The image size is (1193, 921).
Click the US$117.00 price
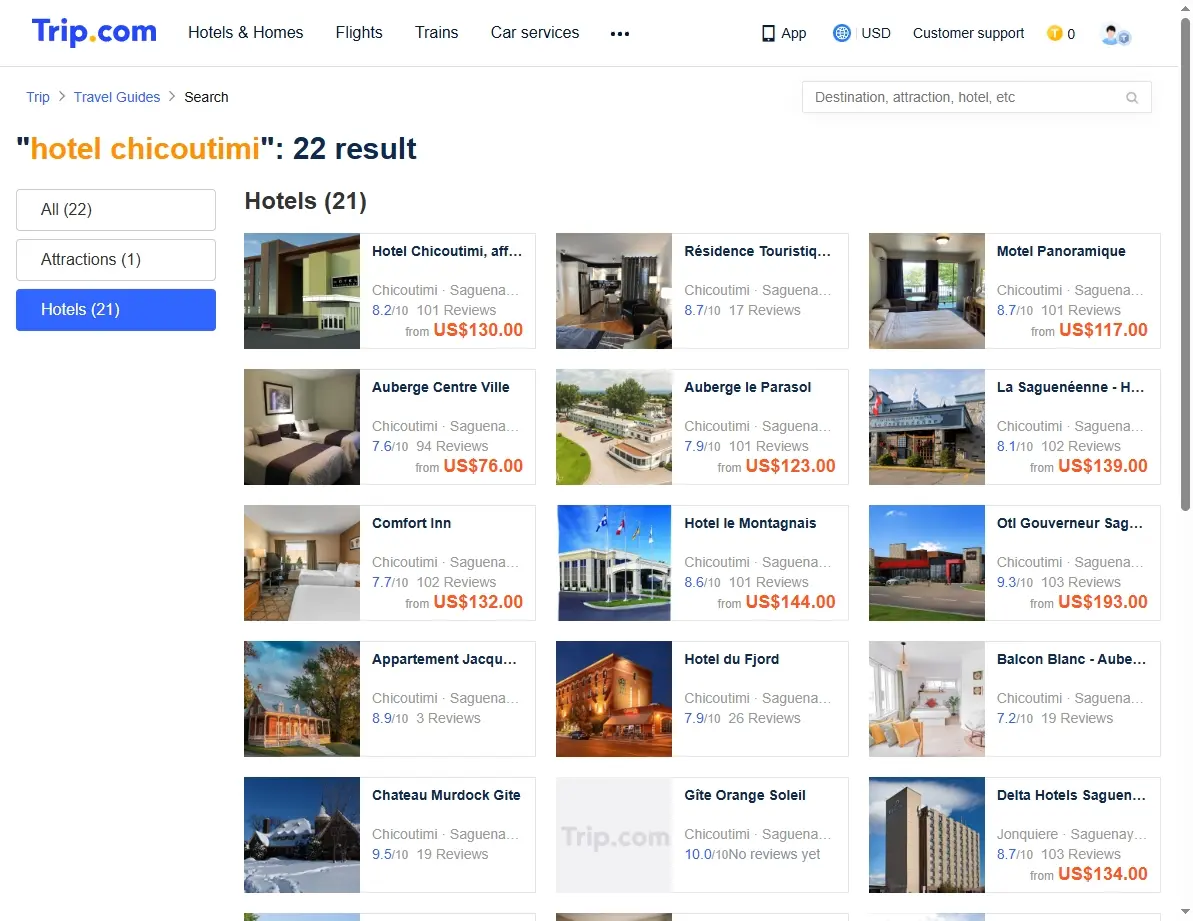[x=1103, y=330]
